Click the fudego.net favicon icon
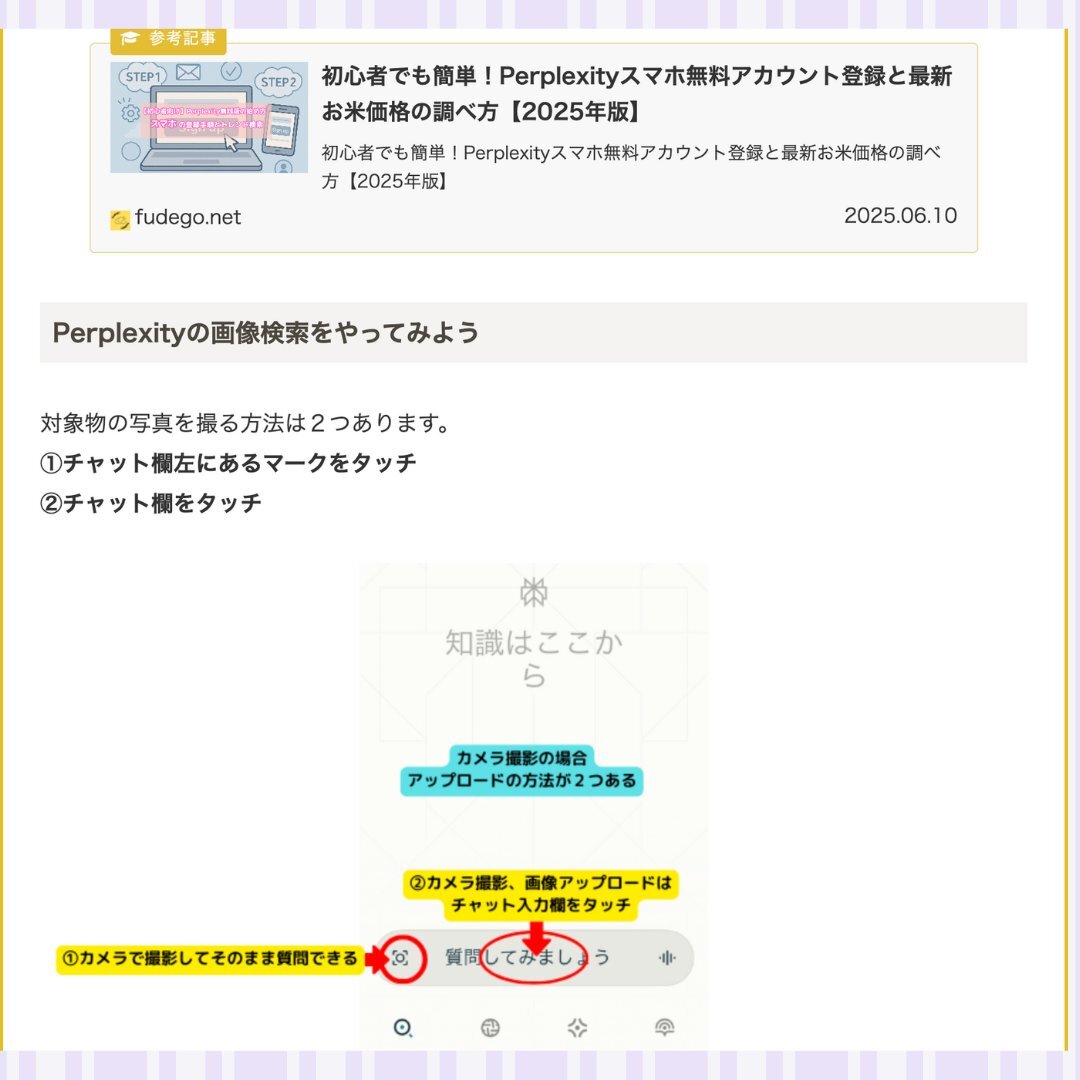1080x1080 pixels. point(120,220)
